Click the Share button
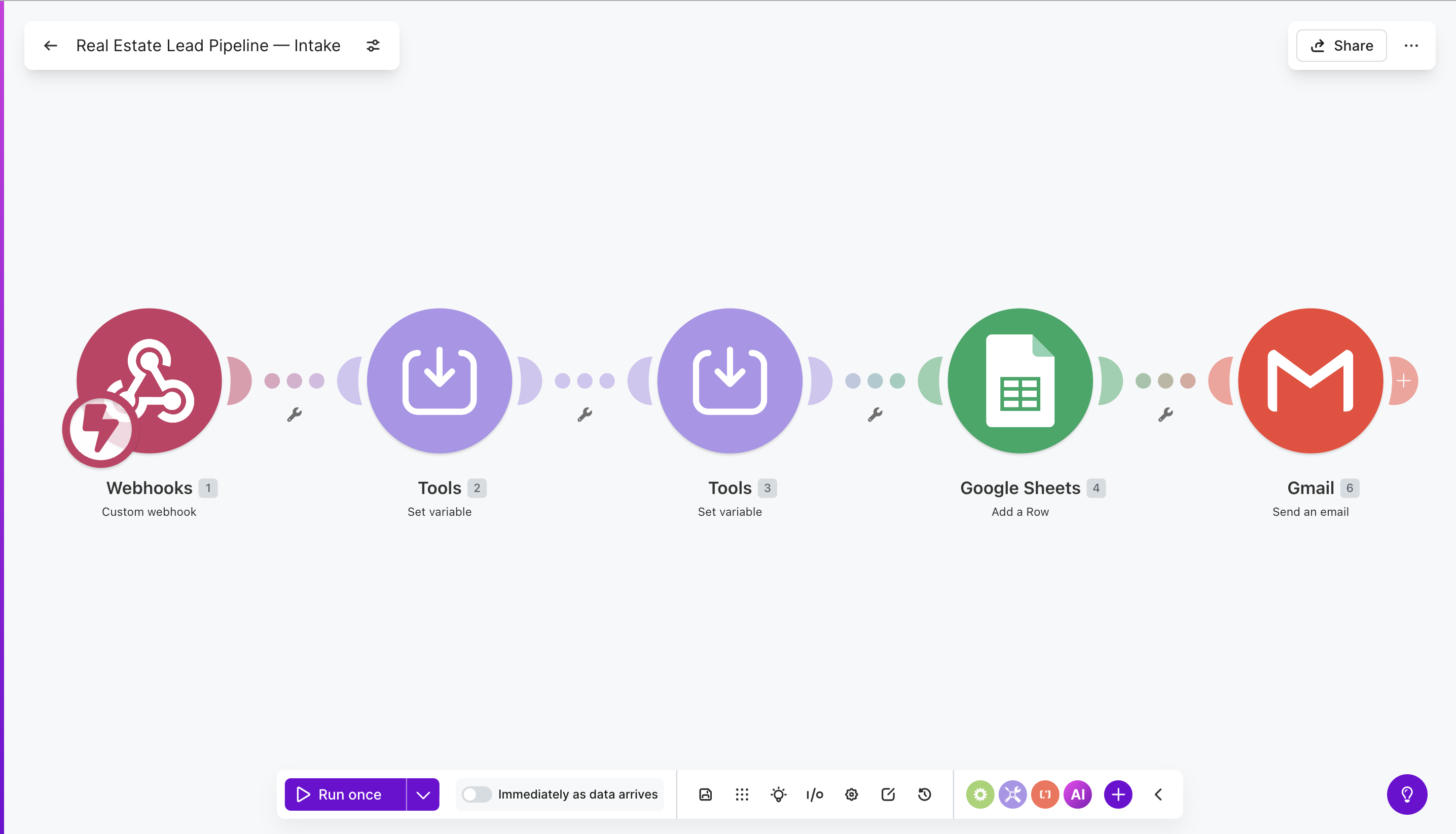This screenshot has width=1456, height=834. 1341,46
